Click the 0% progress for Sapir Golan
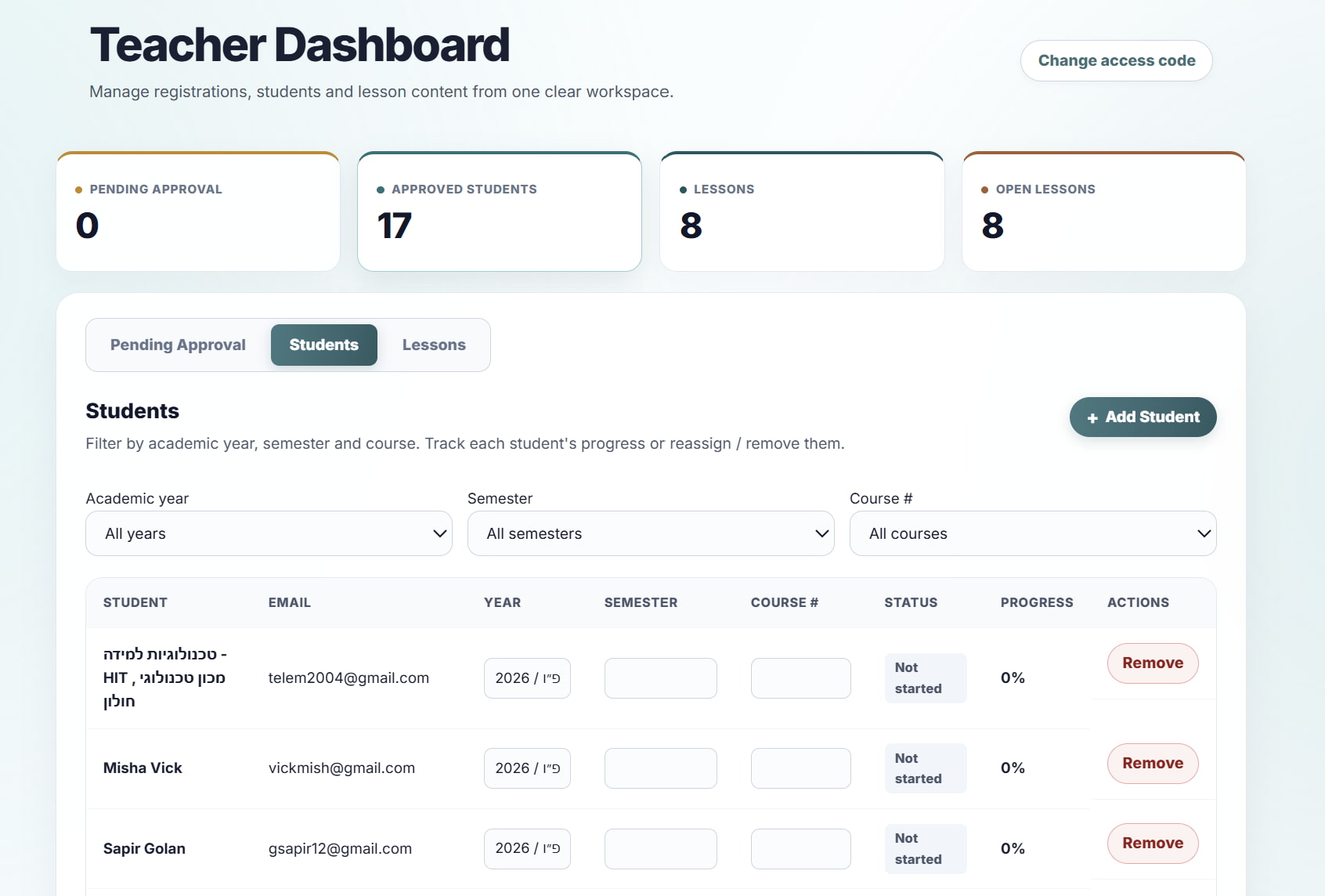This screenshot has height=896, width=1325. coord(1013,849)
